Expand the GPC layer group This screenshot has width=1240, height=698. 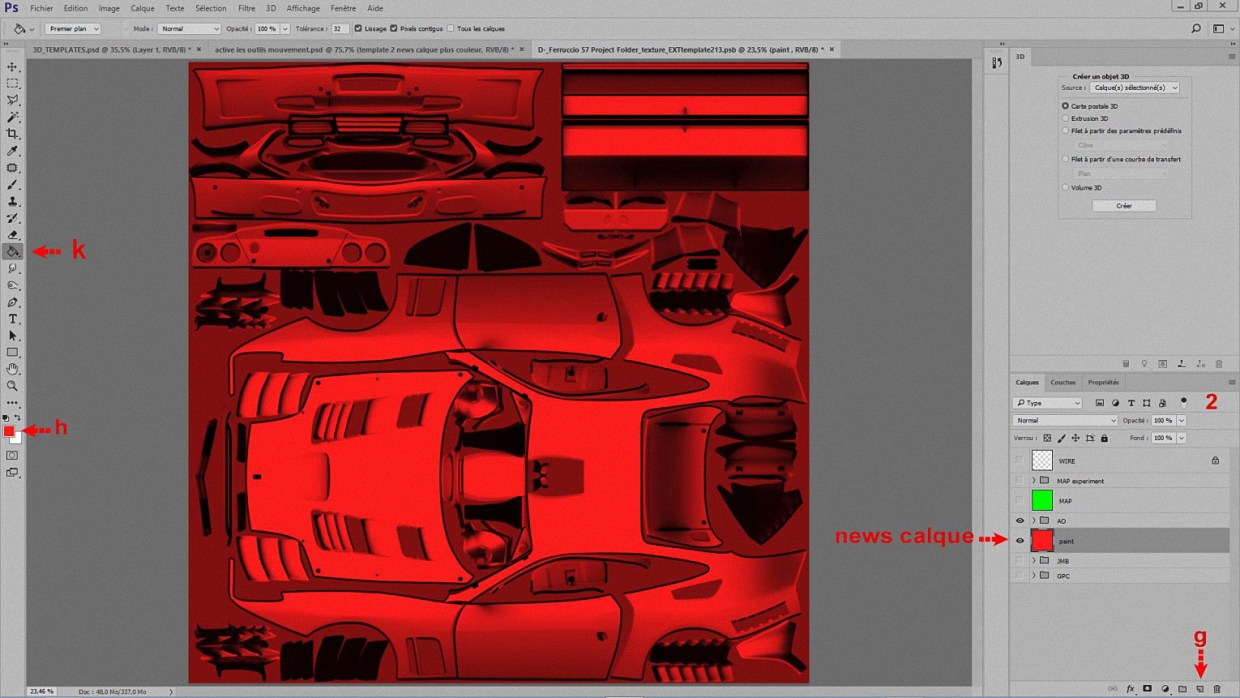pyautogui.click(x=1034, y=576)
